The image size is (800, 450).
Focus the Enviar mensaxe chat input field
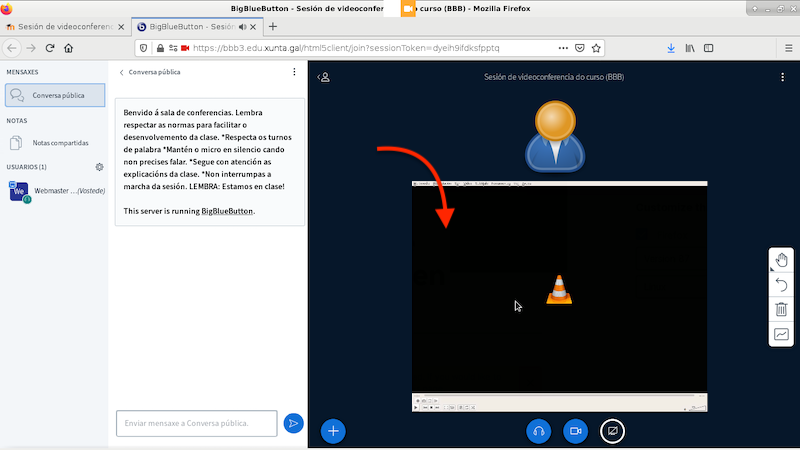point(196,424)
